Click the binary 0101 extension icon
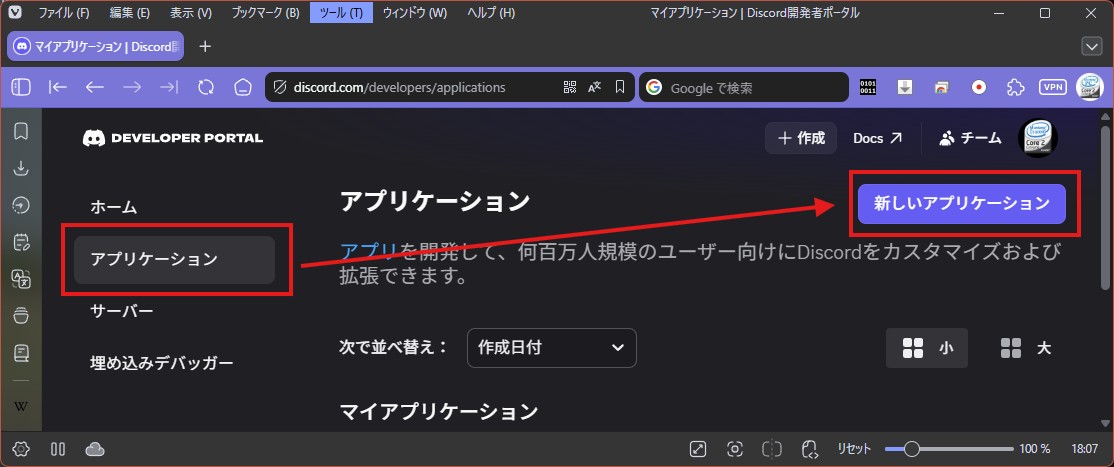The width and height of the screenshot is (1114, 467). 868,87
